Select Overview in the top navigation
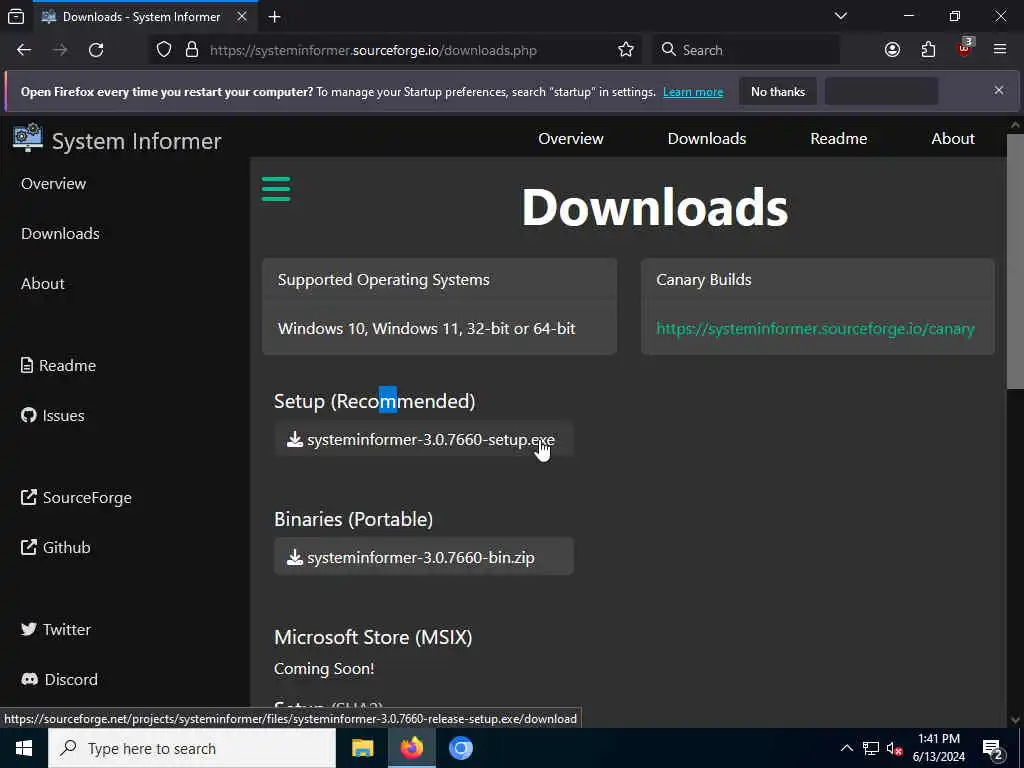1024x768 pixels. pos(571,138)
